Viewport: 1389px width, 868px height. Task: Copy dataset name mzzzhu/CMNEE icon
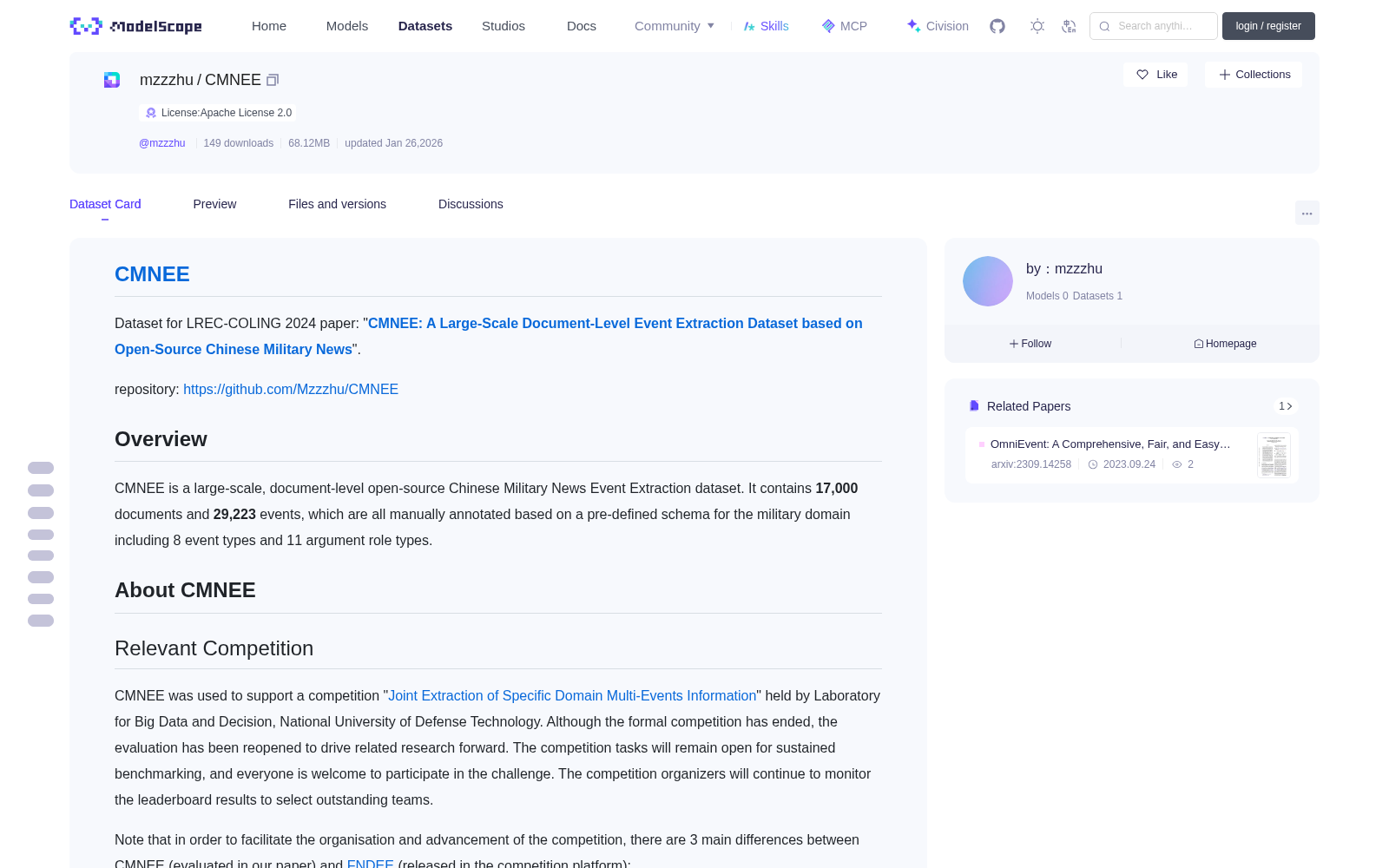click(x=273, y=80)
